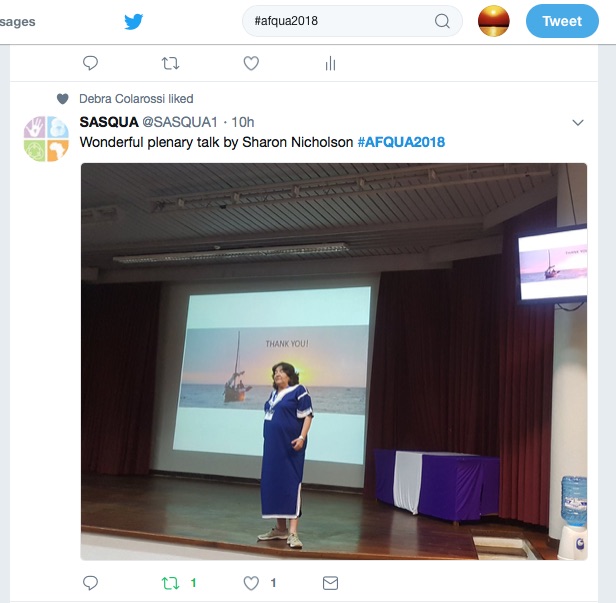The image size is (616, 603).
Task: Click the blue Tweet button
Action: point(562,21)
